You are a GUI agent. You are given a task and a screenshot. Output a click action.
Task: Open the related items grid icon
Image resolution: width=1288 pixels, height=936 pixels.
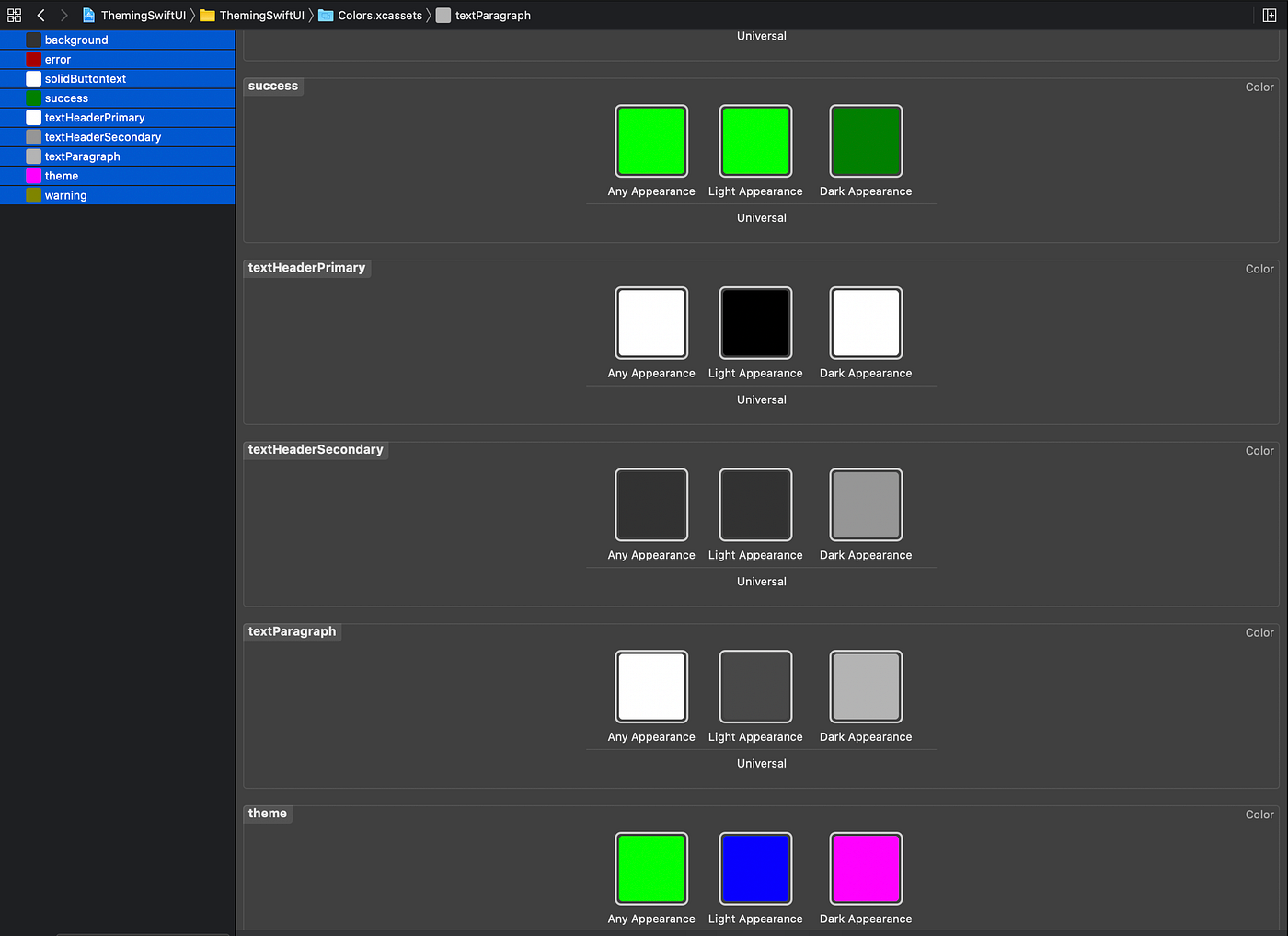pyautogui.click(x=14, y=16)
